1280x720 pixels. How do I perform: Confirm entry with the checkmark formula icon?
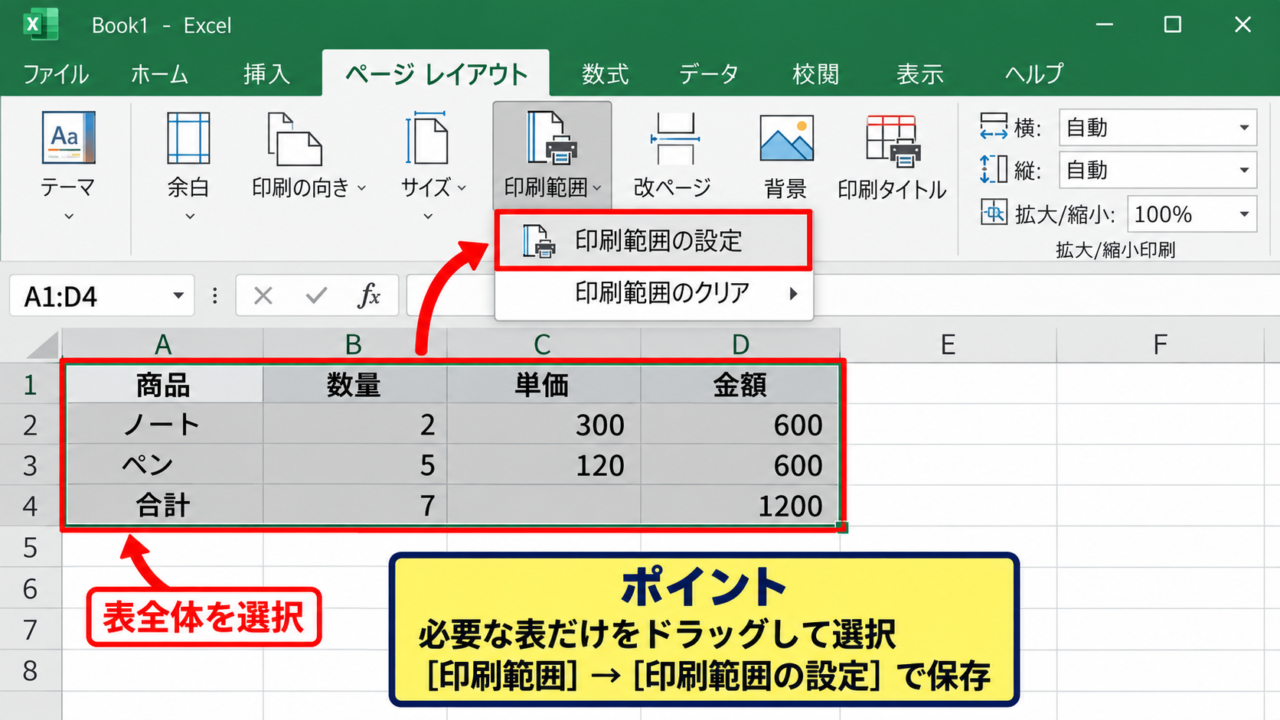tap(317, 296)
